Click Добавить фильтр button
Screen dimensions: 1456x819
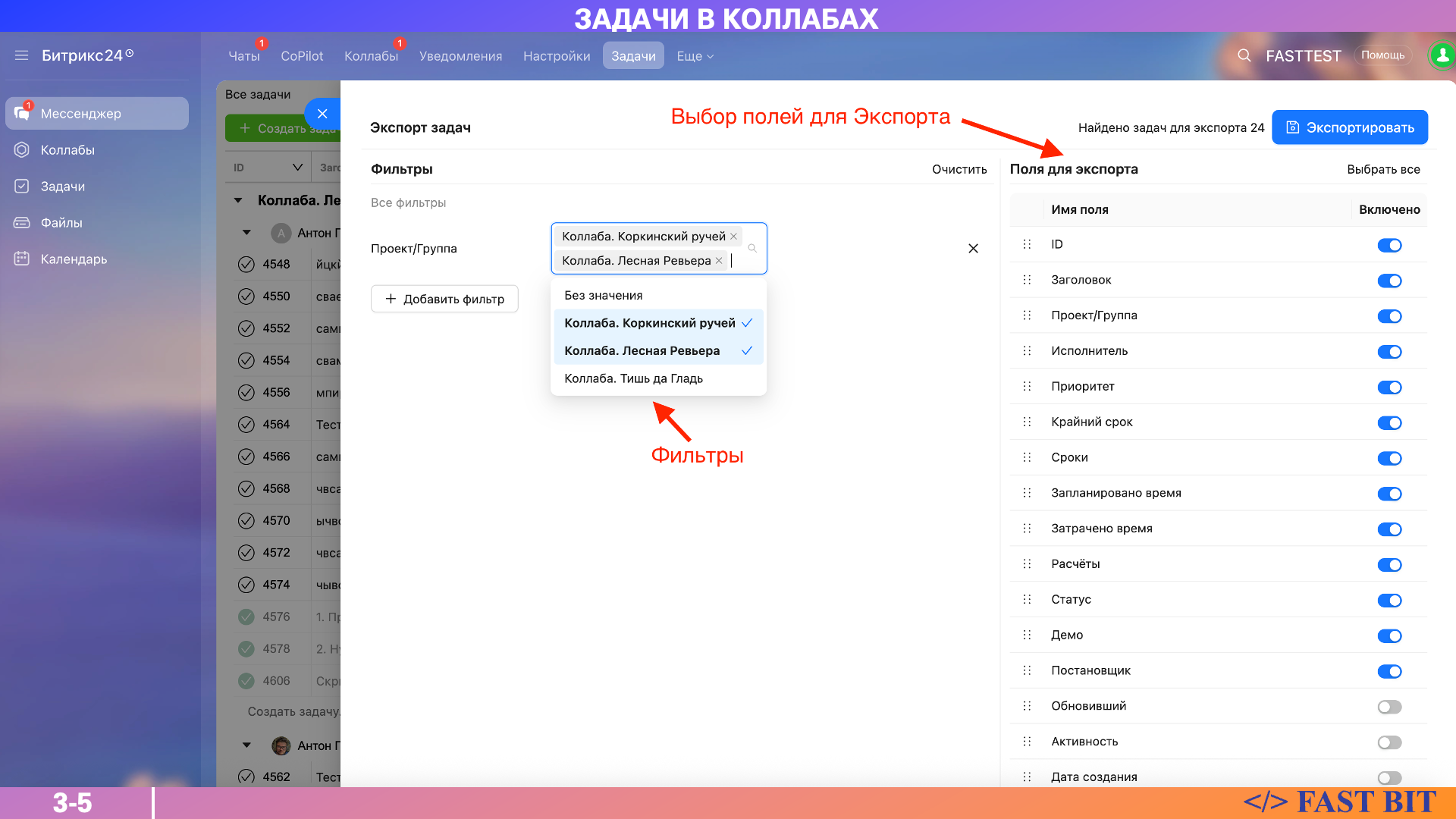[444, 299]
